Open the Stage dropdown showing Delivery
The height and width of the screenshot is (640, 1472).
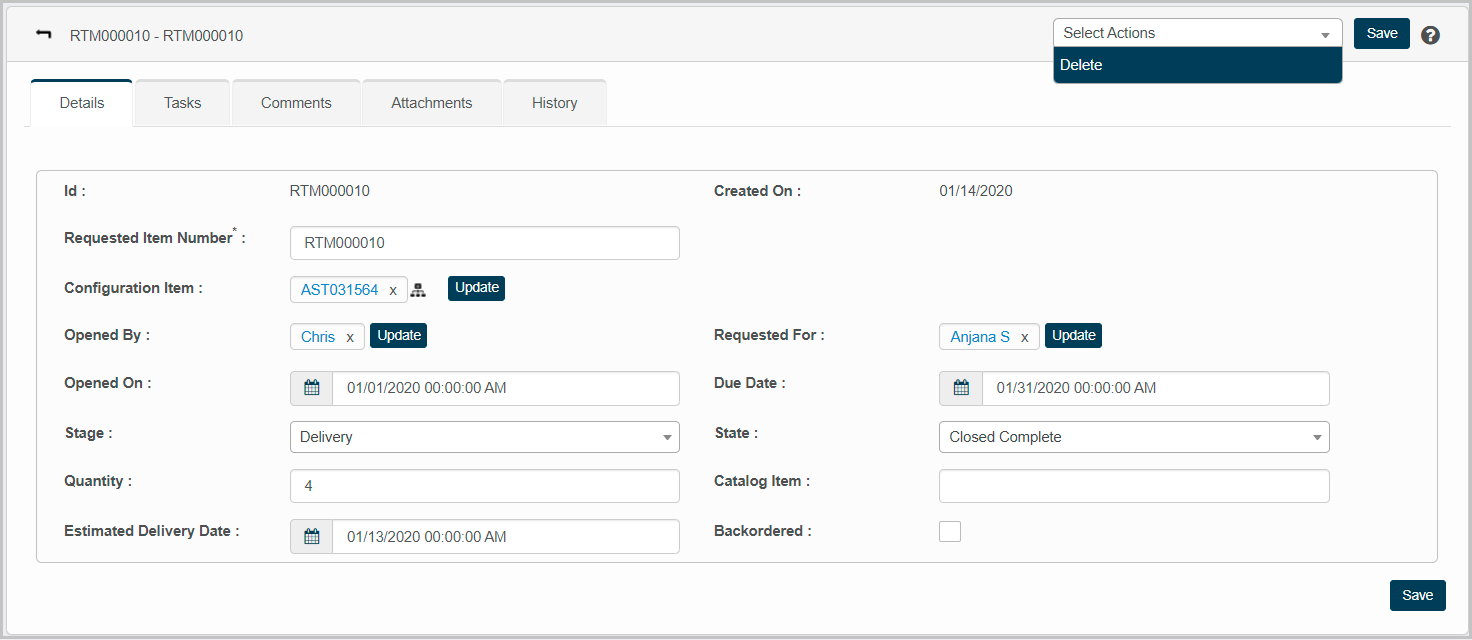point(484,437)
